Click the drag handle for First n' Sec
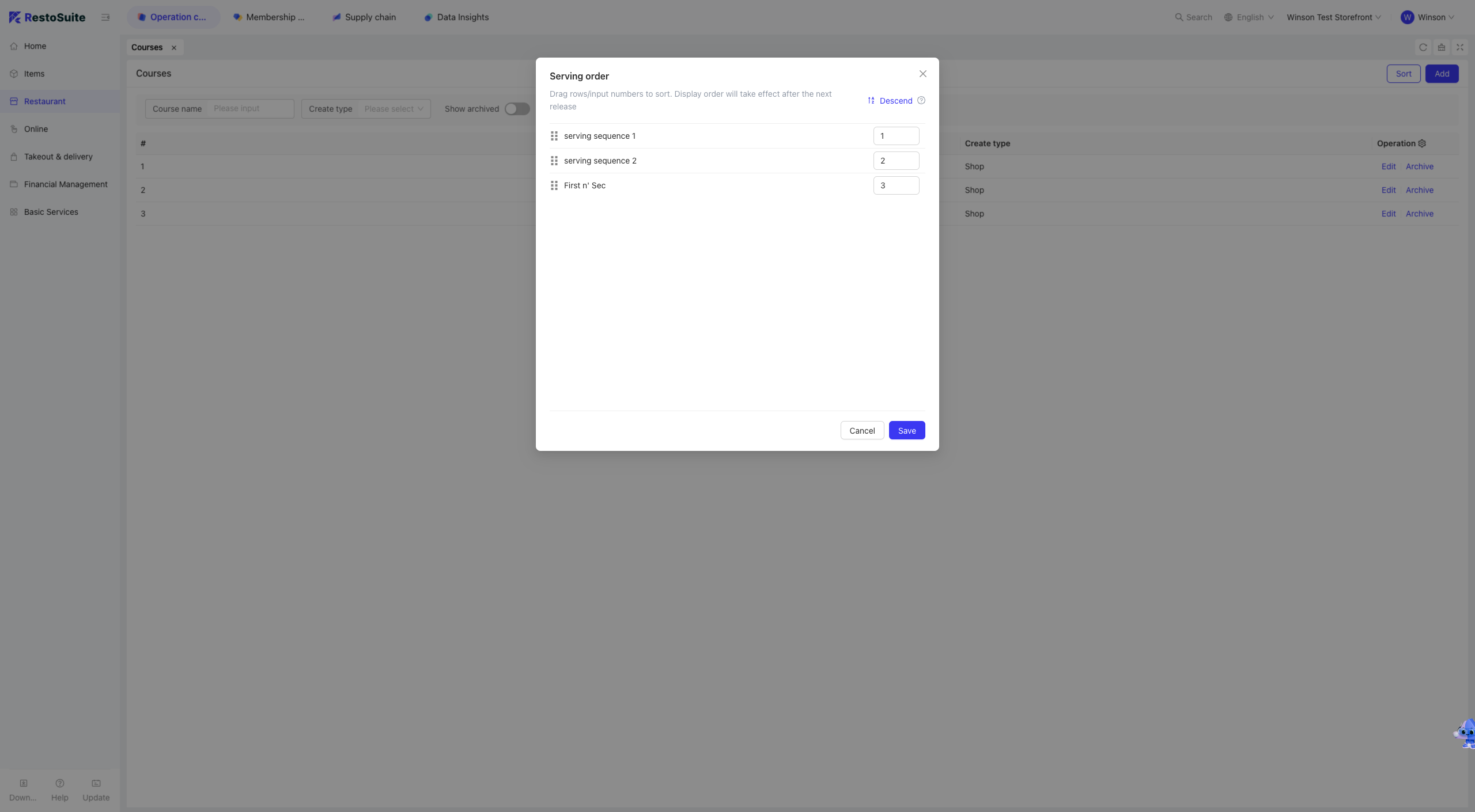The image size is (1475, 812). pos(554,185)
